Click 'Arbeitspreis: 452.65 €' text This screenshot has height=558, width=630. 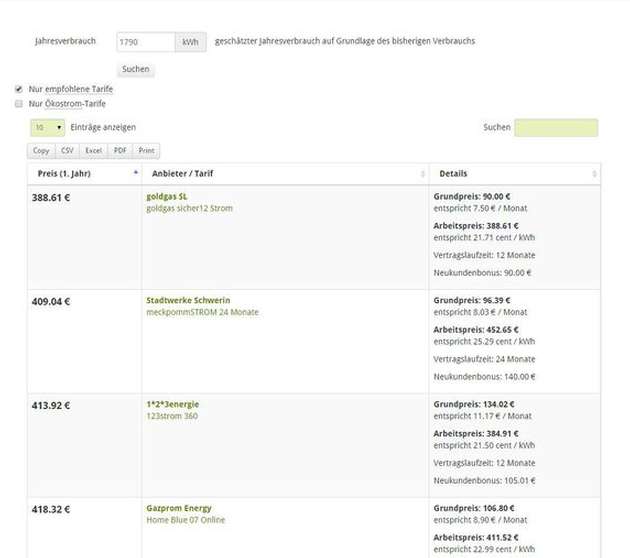click(476, 330)
